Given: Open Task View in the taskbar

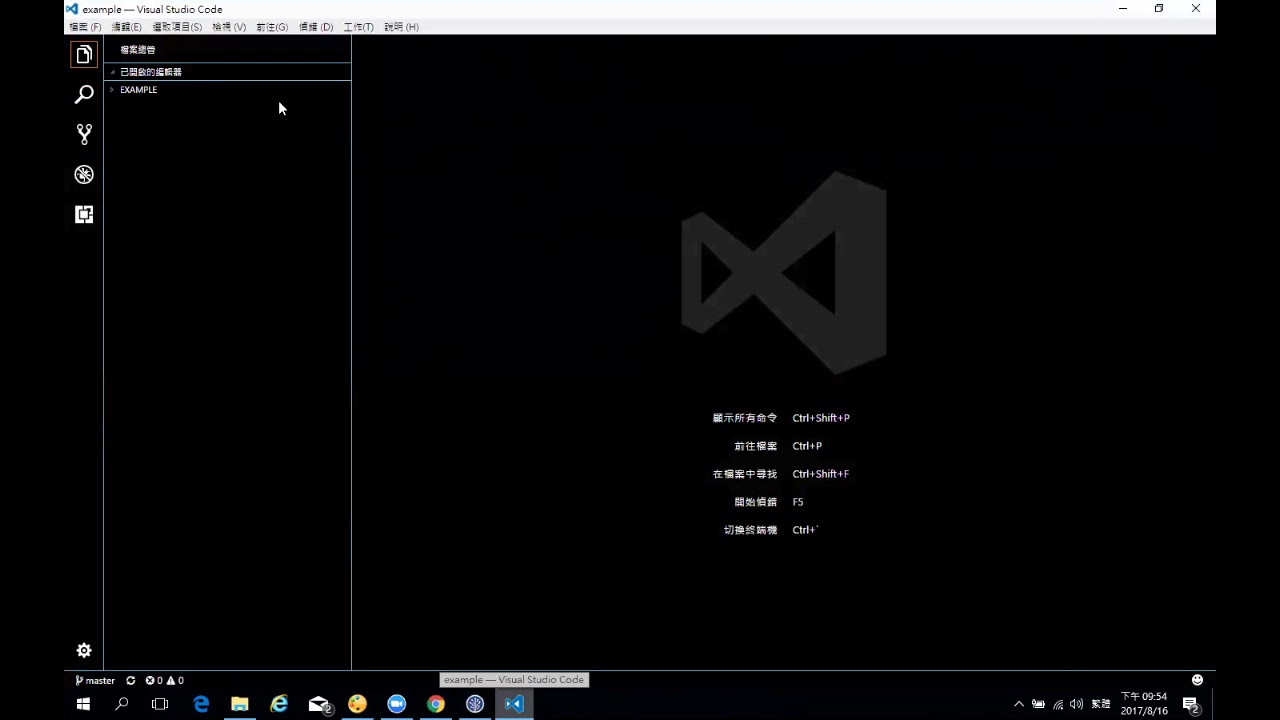Looking at the screenshot, I should (x=160, y=704).
